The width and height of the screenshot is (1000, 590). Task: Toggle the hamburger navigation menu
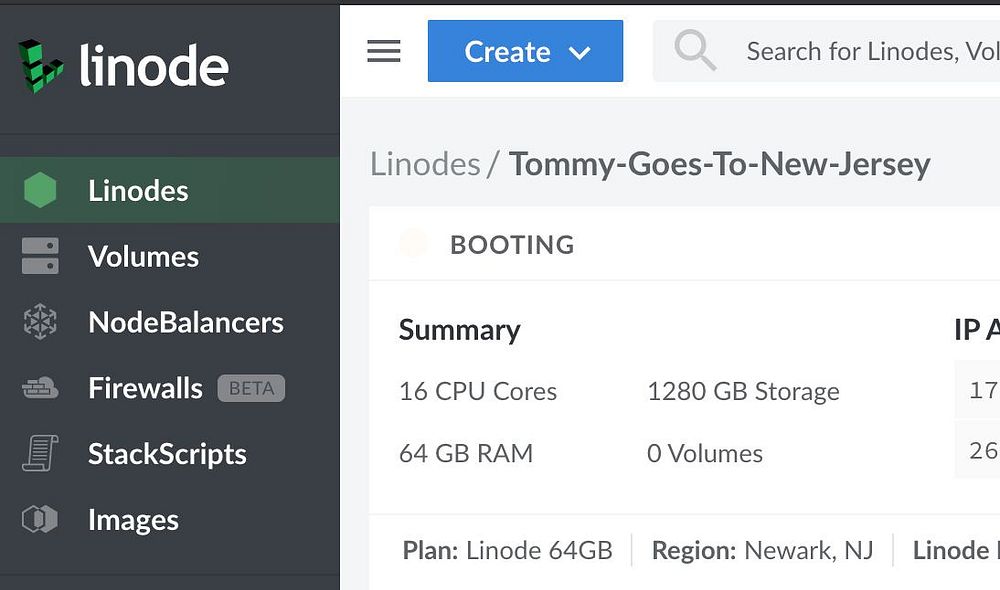coord(384,51)
